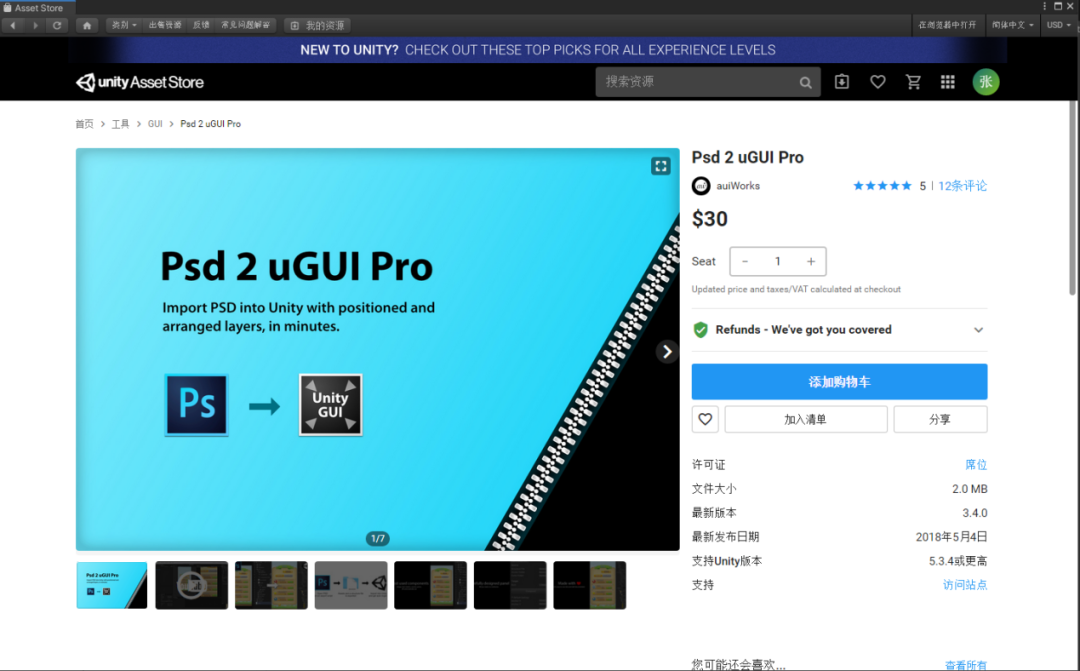Click 在浏览器中打开 to open in browser

[x=947, y=25]
